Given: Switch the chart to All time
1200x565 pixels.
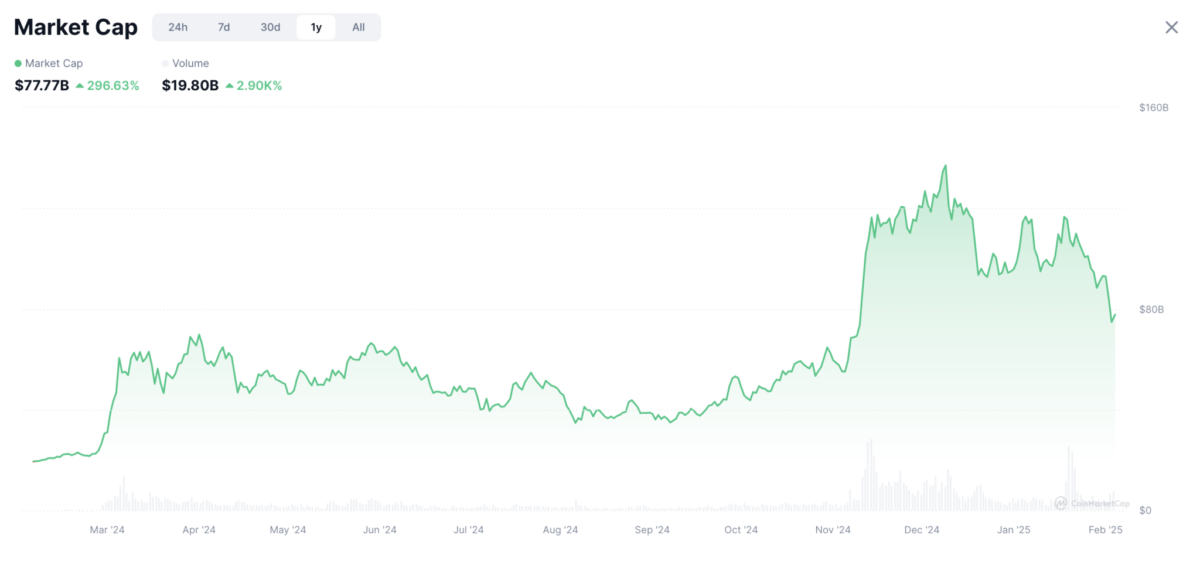Looking at the screenshot, I should [358, 27].
